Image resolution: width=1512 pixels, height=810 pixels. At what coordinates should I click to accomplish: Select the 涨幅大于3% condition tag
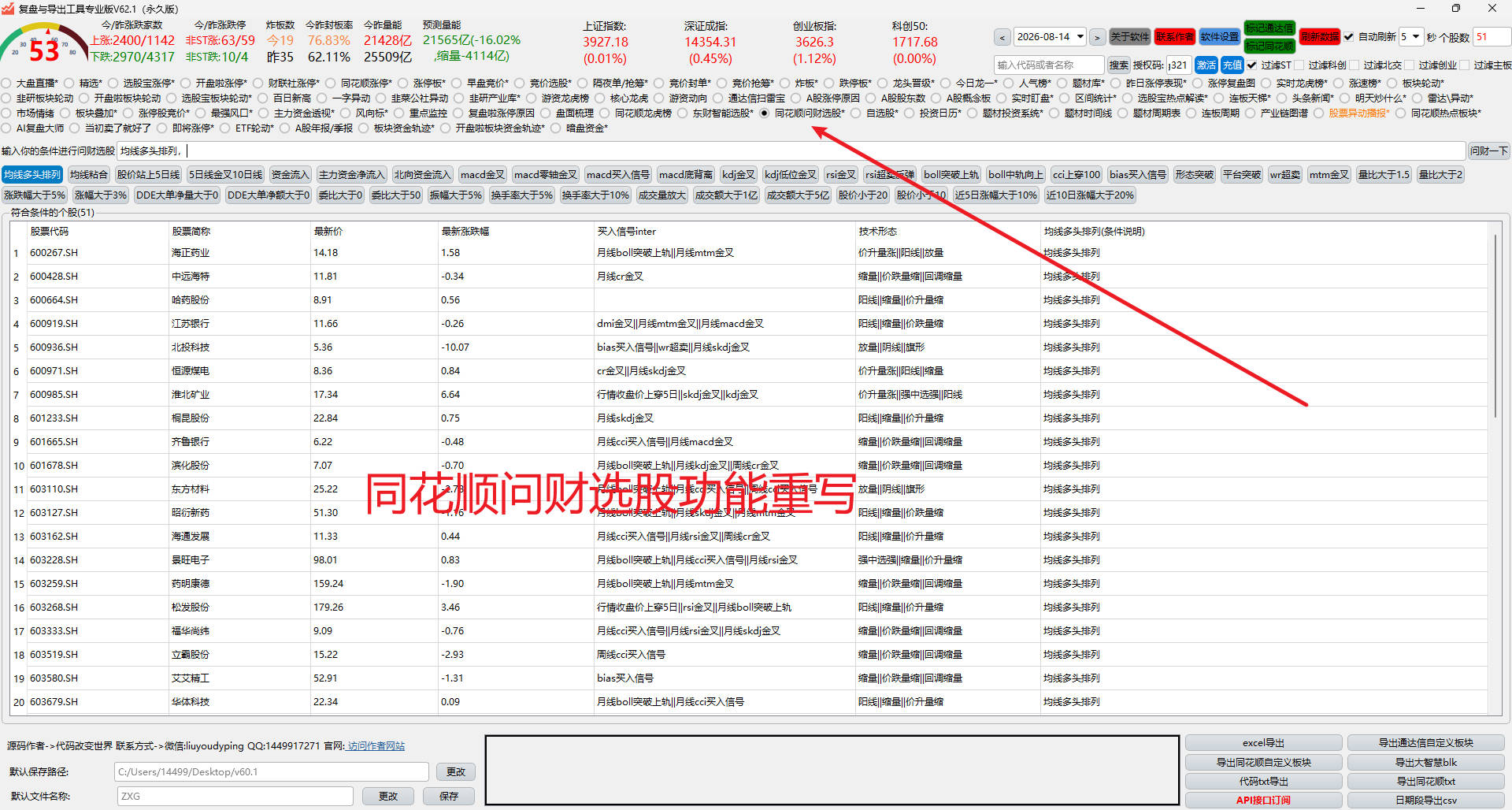tap(100, 195)
